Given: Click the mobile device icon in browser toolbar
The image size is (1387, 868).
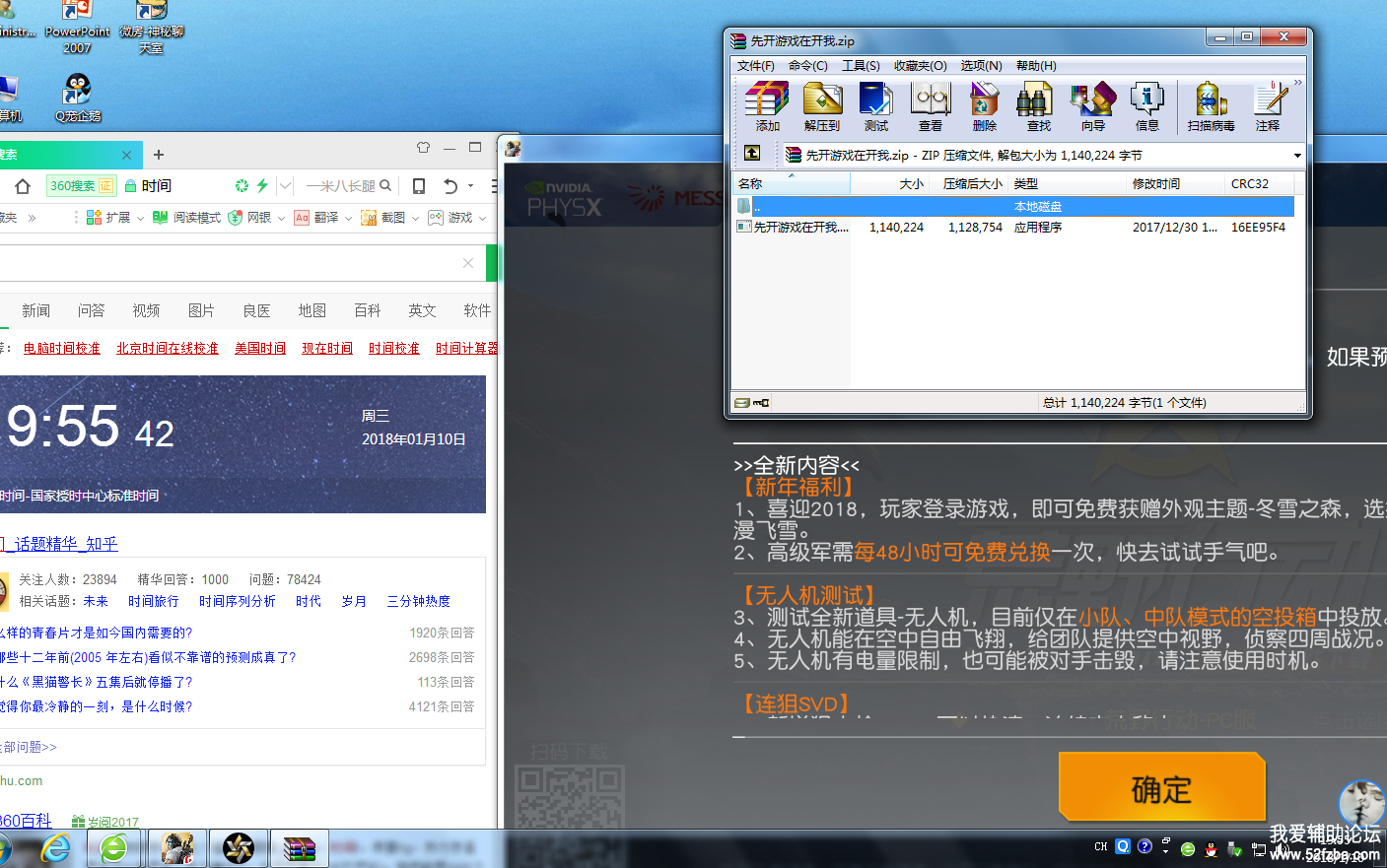Looking at the screenshot, I should point(419,185).
